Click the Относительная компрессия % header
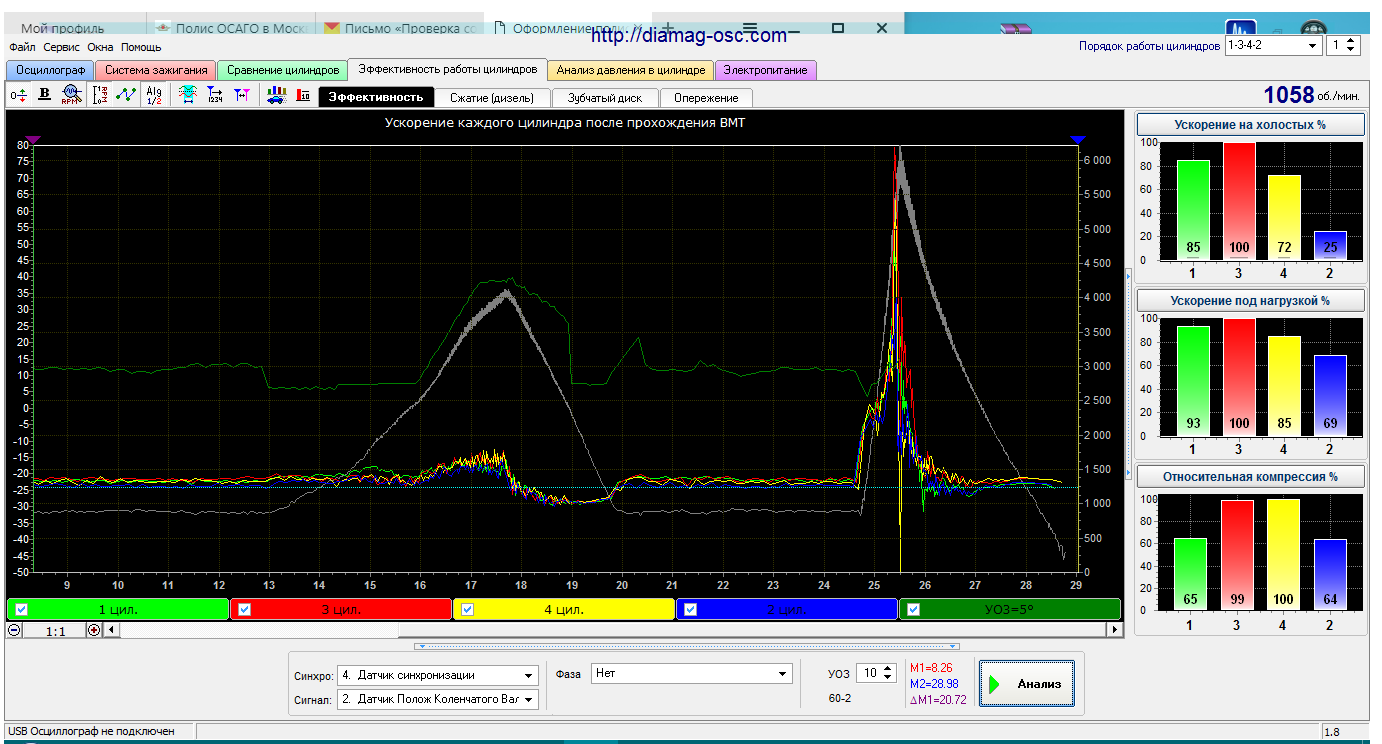Image resolution: width=1382 pixels, height=744 pixels. pyautogui.click(x=1251, y=477)
